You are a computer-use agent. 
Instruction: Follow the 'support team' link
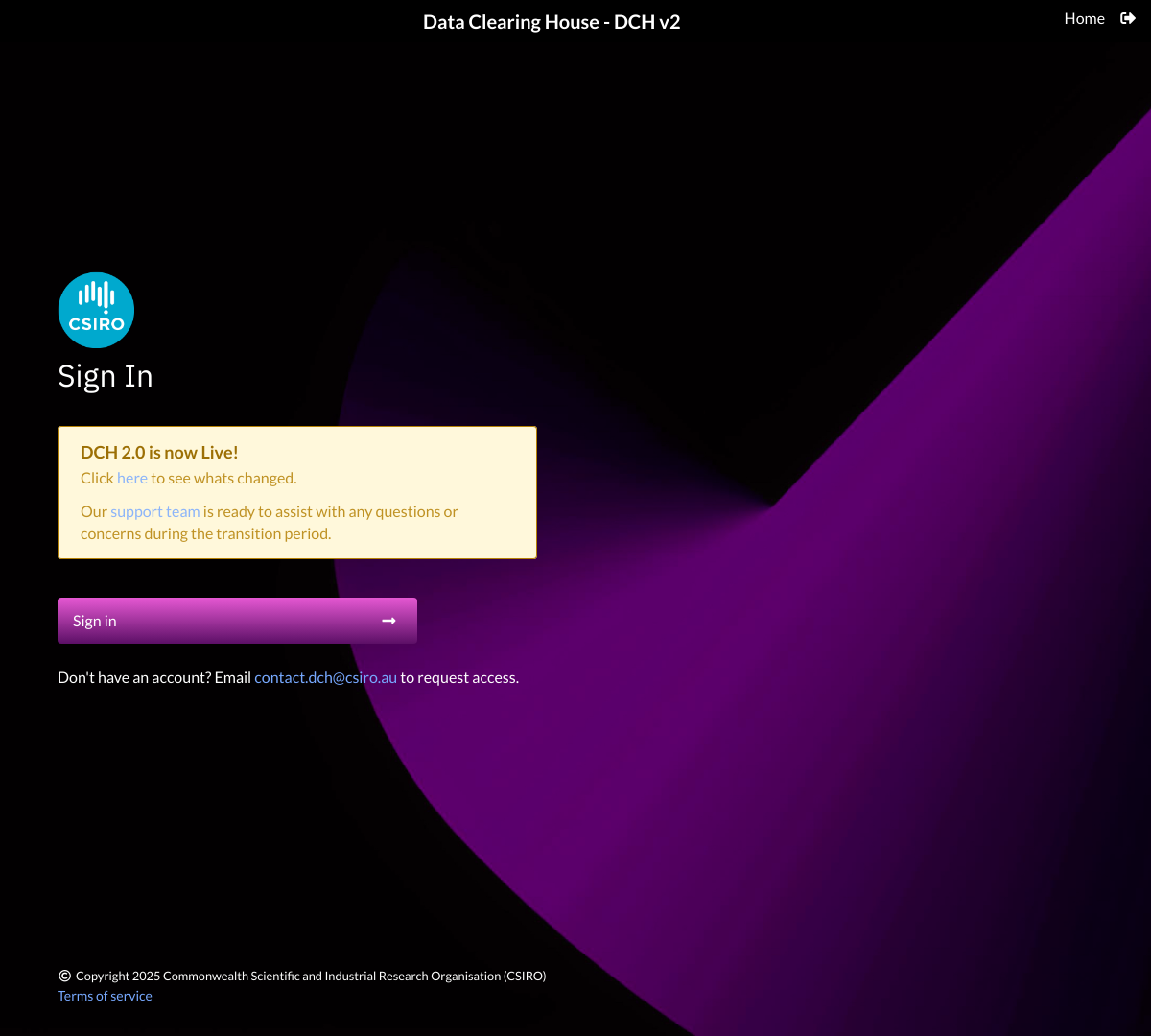coord(155,511)
